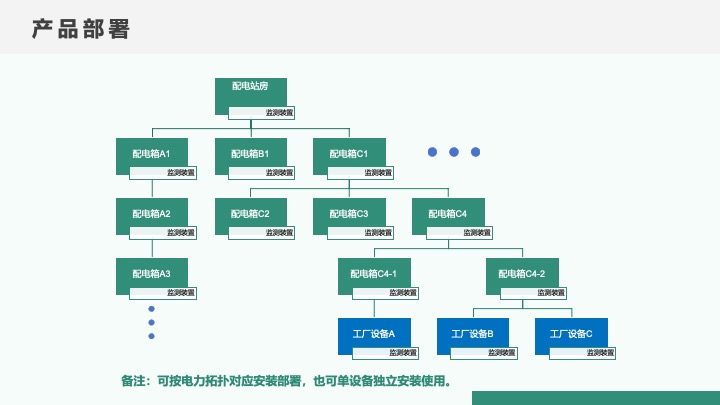Select the 配电箱C3 box

(349, 214)
